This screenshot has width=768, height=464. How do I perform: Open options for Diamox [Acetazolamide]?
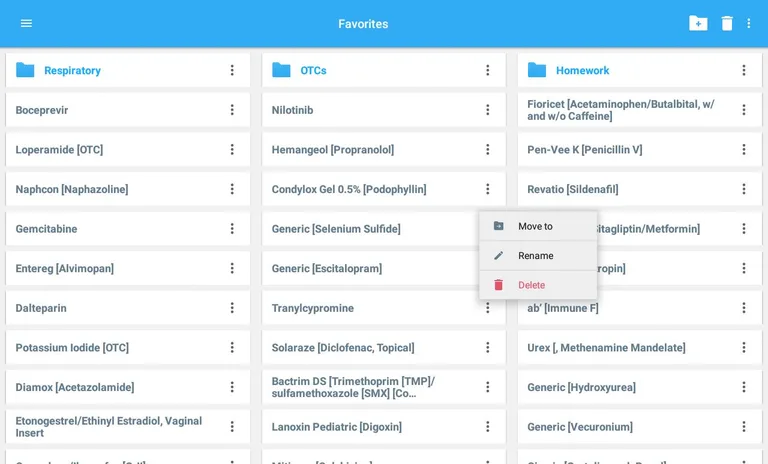coord(232,387)
